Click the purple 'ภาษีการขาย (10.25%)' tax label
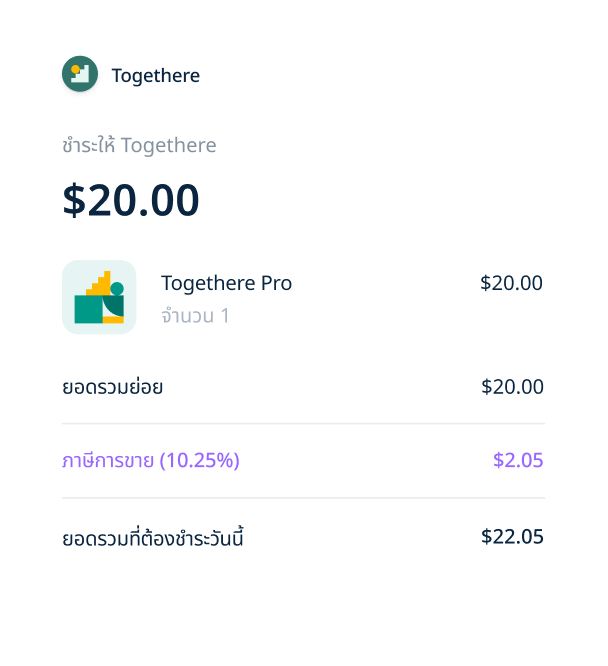 (x=151, y=460)
